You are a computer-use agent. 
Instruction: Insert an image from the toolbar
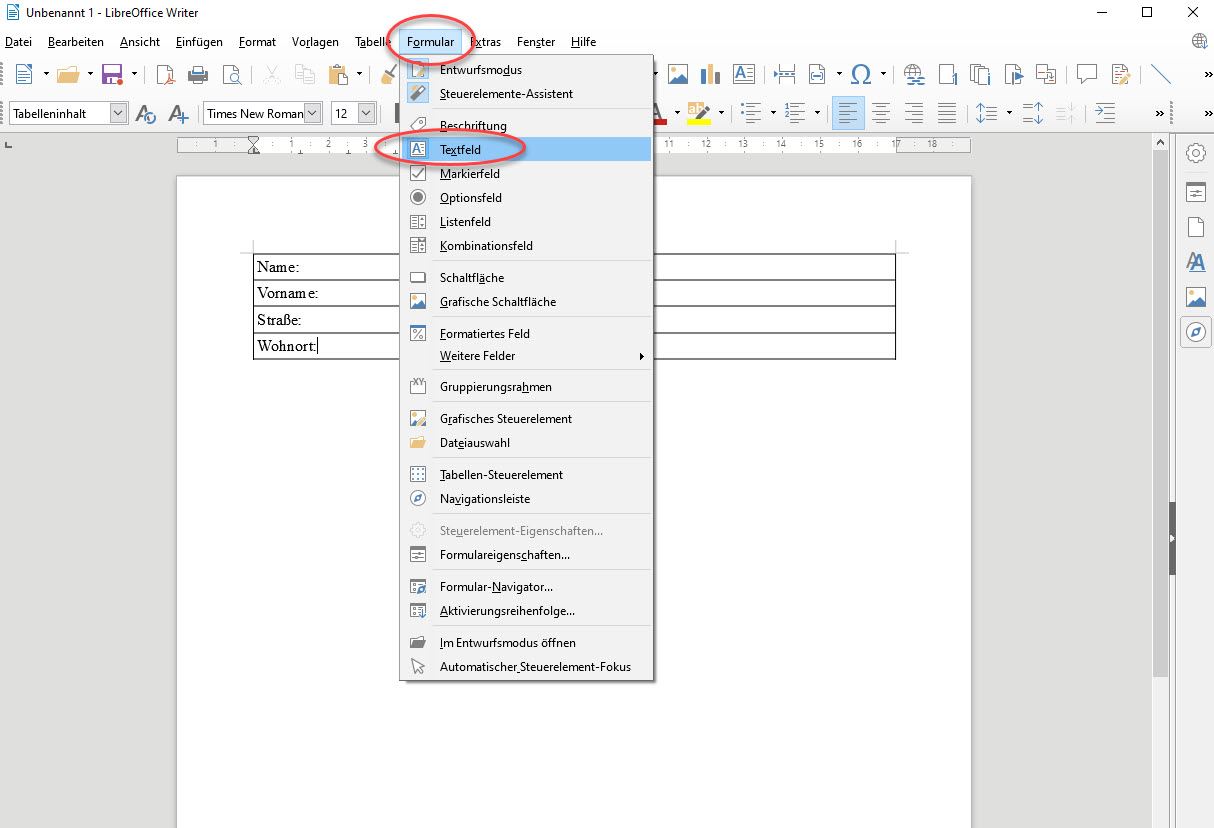tap(678, 74)
